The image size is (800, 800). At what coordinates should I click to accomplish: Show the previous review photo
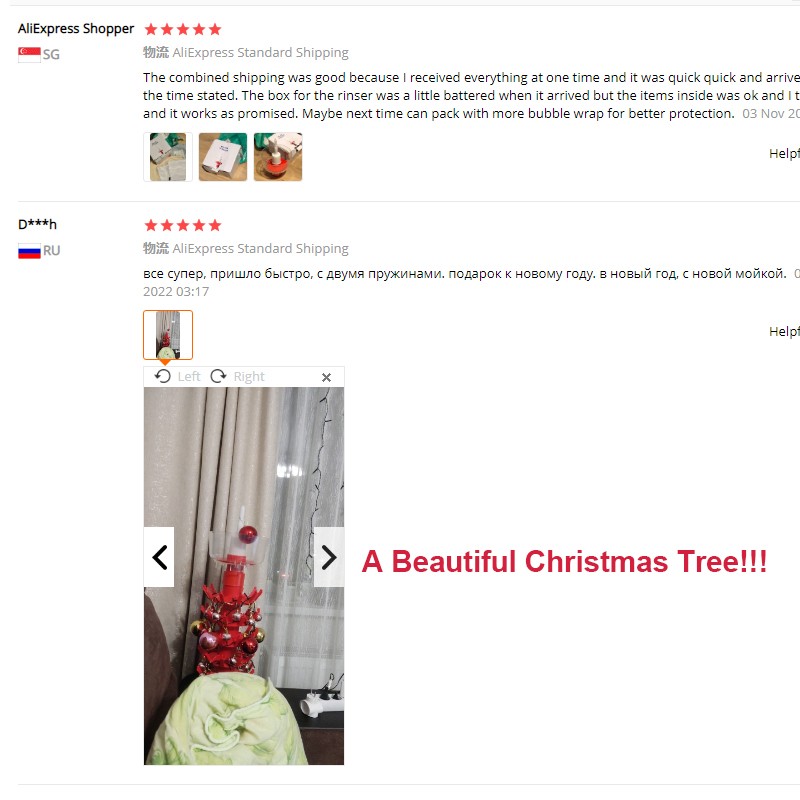(159, 557)
